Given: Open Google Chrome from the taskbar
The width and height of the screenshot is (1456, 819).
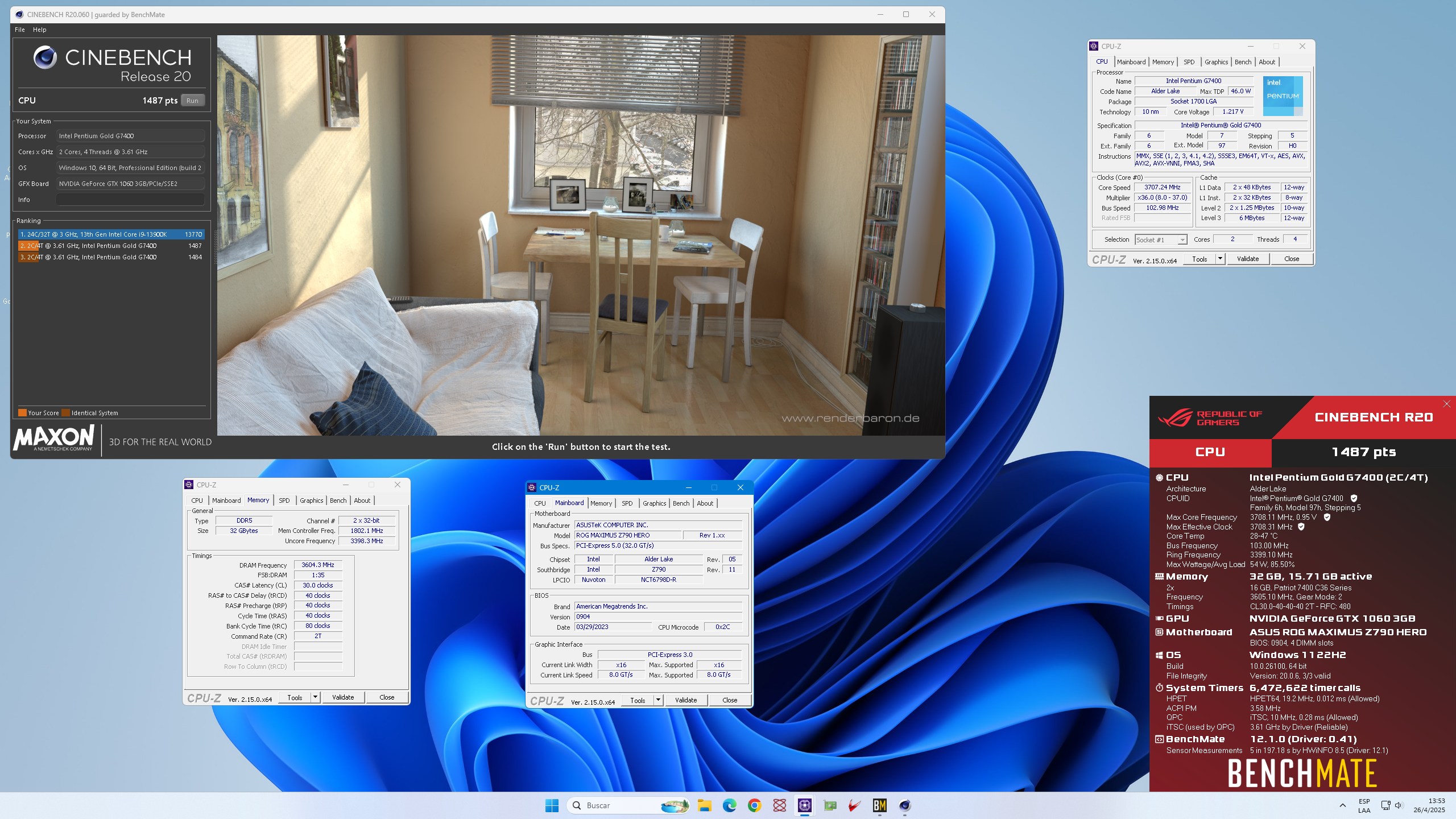Looking at the screenshot, I should click(x=755, y=805).
